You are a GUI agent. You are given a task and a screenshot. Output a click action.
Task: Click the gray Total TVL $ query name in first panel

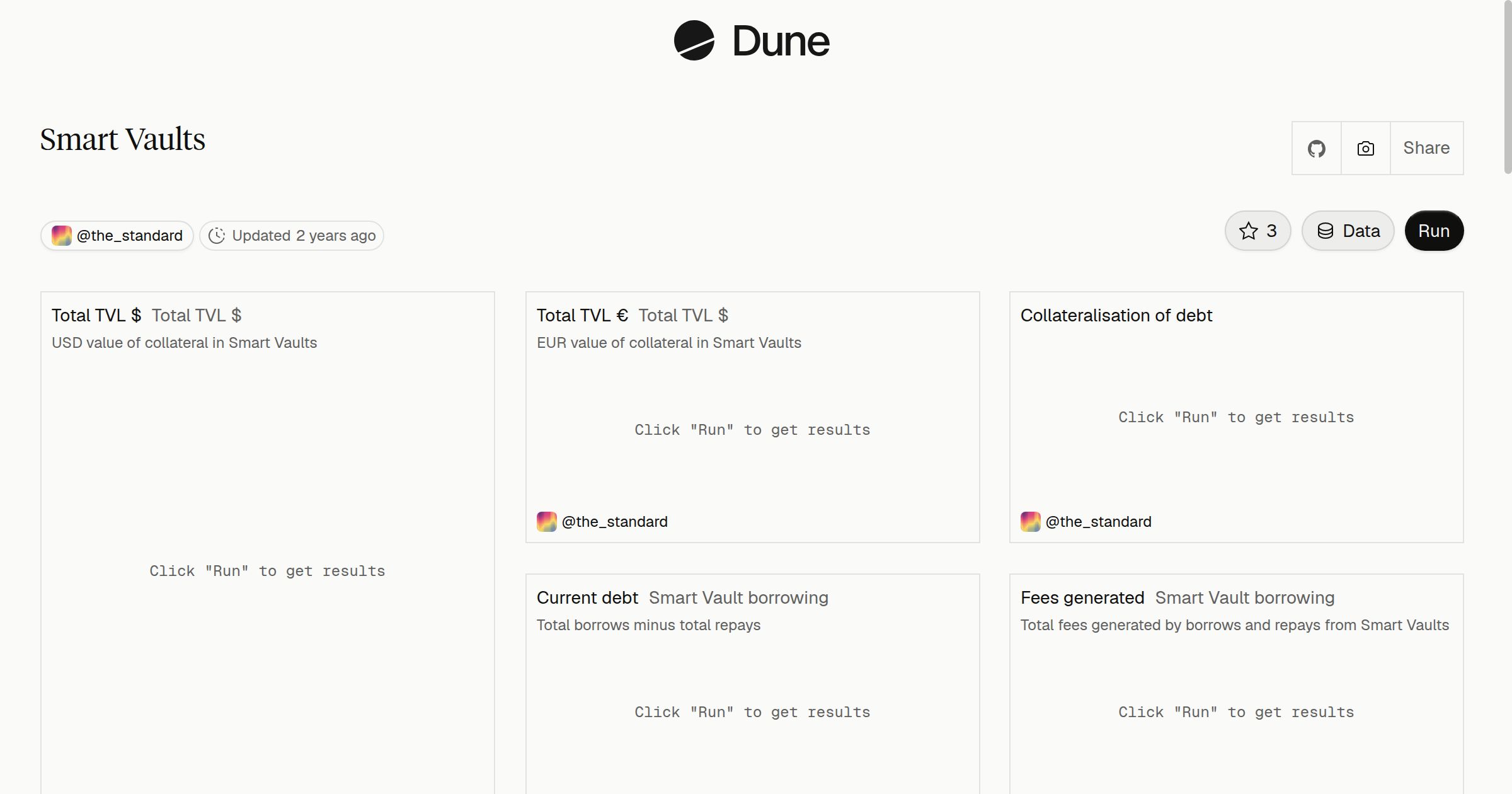[197, 315]
